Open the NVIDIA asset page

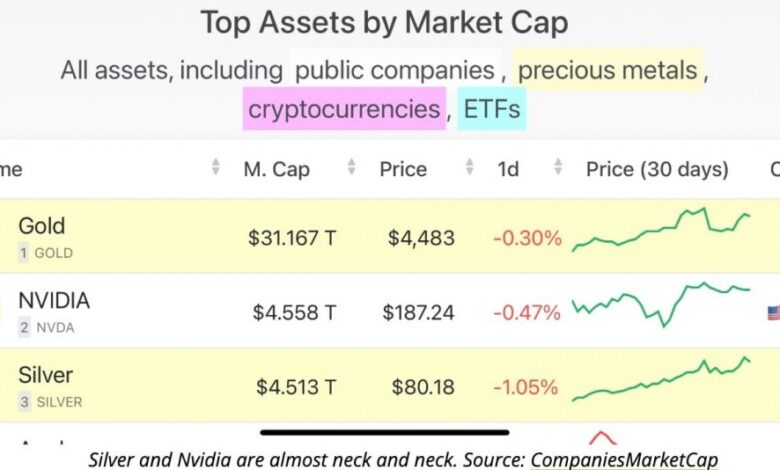[54, 300]
